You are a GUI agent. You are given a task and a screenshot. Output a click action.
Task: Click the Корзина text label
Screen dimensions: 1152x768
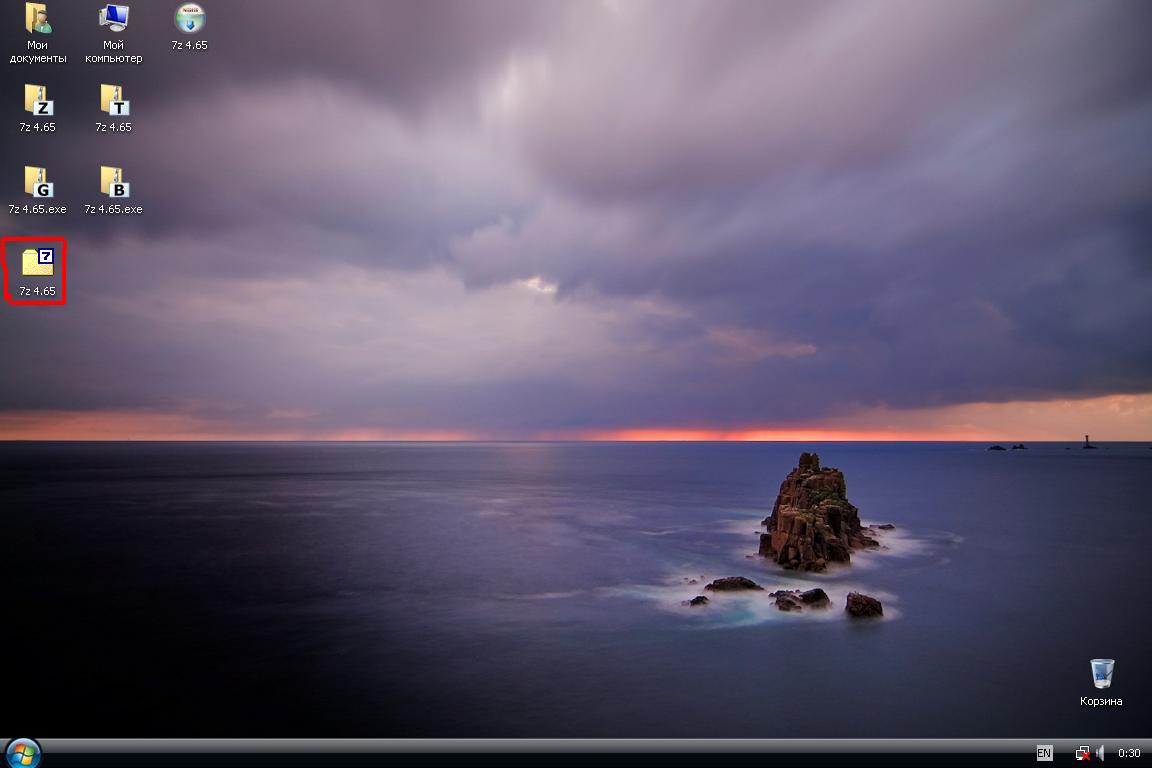pos(1101,701)
